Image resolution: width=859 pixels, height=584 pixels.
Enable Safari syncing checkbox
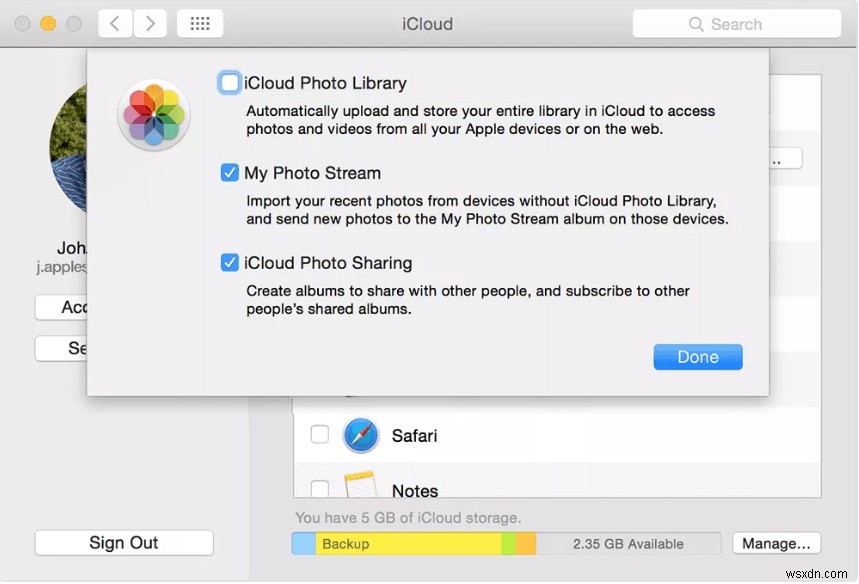pyautogui.click(x=319, y=435)
